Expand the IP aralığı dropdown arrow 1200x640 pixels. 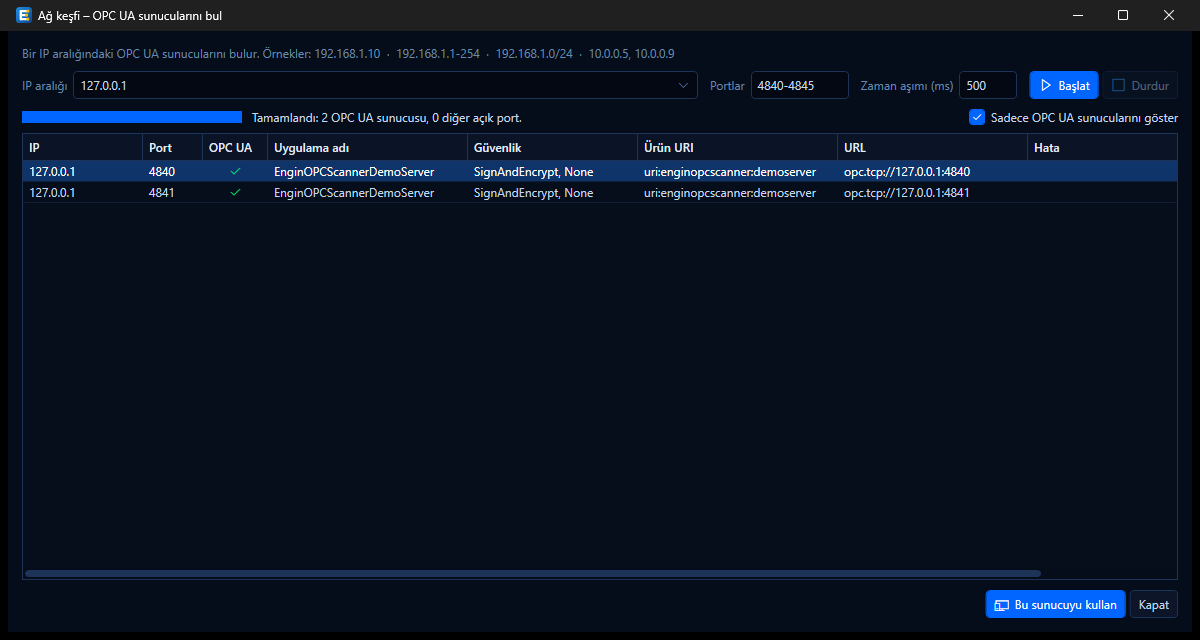[x=685, y=86]
